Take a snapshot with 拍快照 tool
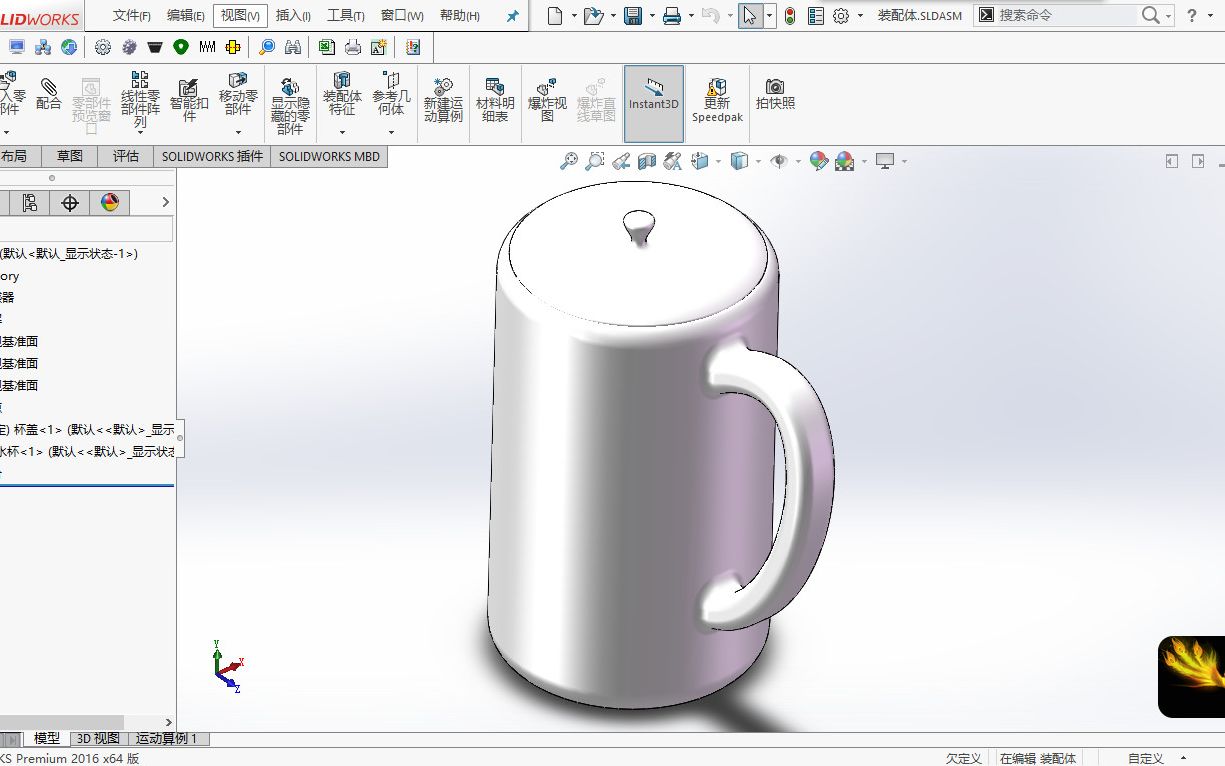The width and height of the screenshot is (1225, 766). 776,97
